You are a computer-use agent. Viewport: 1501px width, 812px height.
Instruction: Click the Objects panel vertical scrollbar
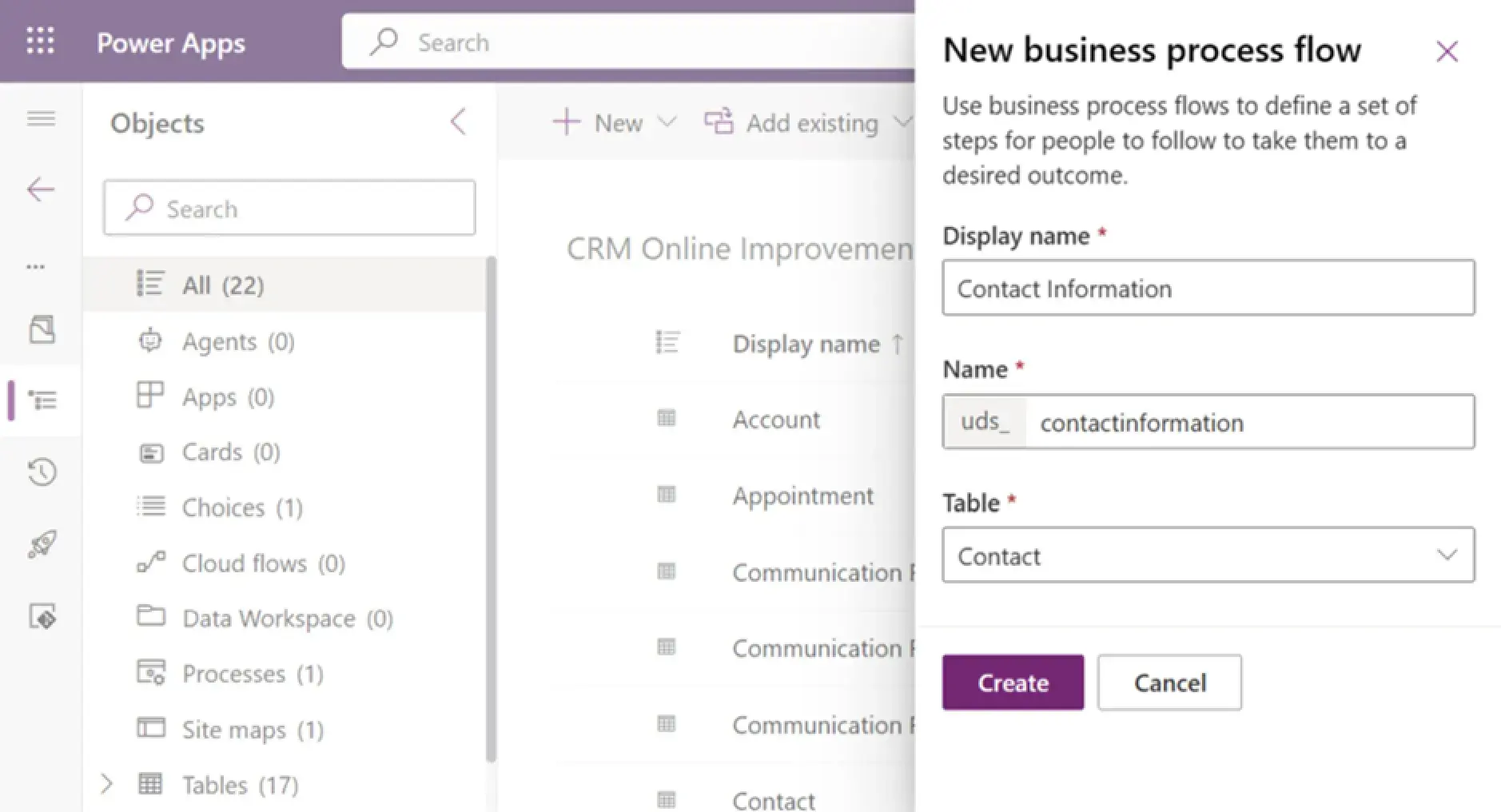(491, 508)
